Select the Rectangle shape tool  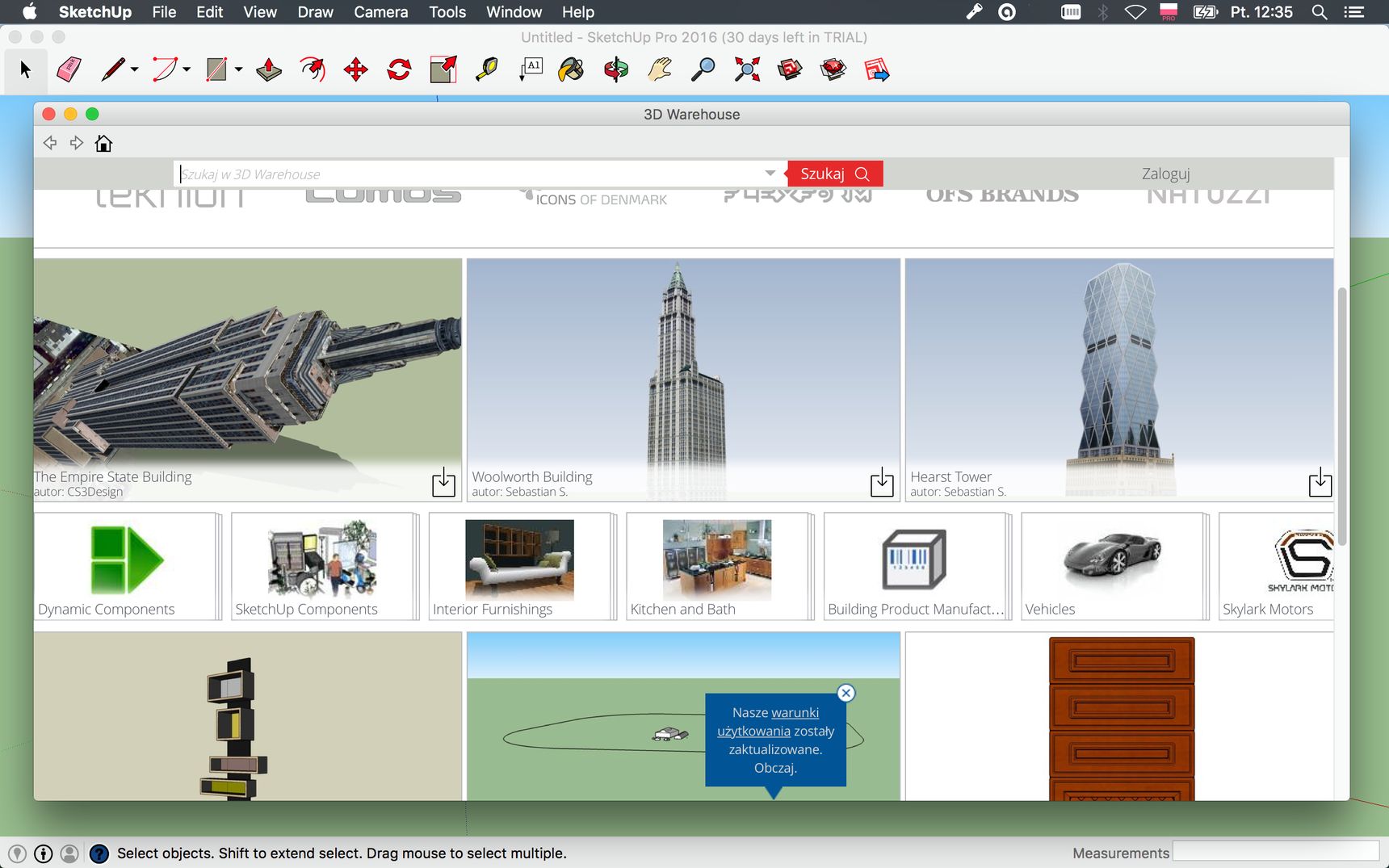coord(216,69)
